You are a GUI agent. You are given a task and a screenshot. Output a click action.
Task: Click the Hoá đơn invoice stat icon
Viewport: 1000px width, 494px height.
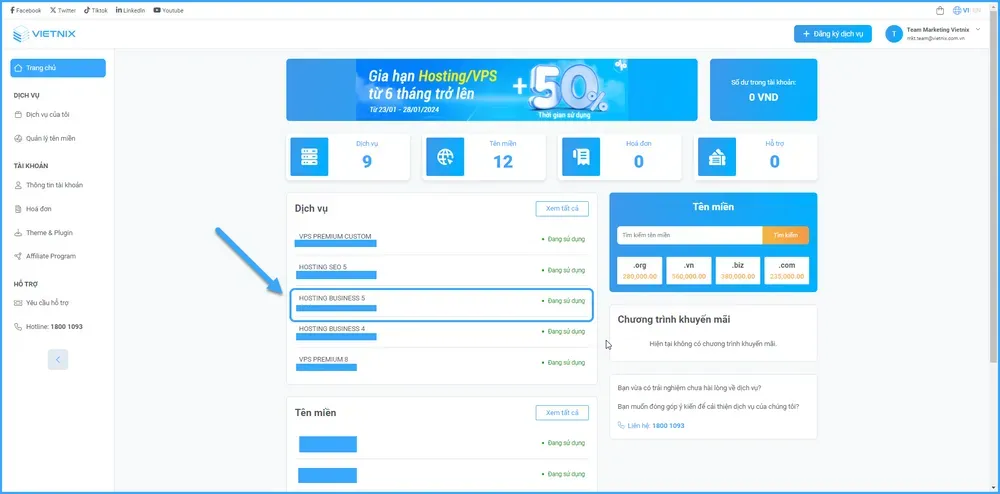[580, 157]
